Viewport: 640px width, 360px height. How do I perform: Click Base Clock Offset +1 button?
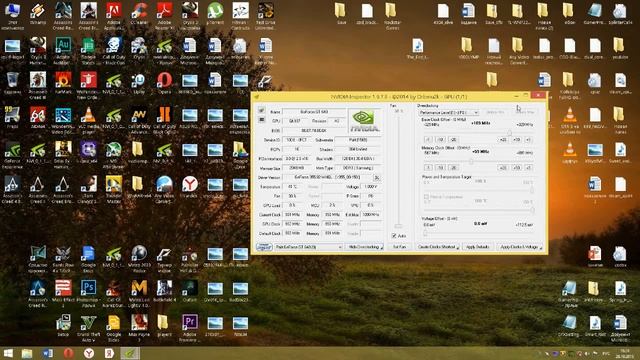[528, 140]
